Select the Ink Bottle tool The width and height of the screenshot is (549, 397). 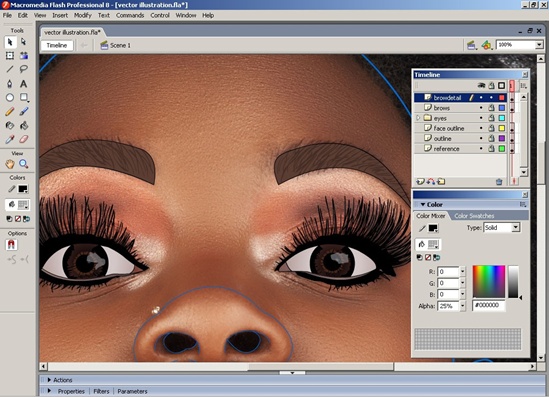pos(10,125)
